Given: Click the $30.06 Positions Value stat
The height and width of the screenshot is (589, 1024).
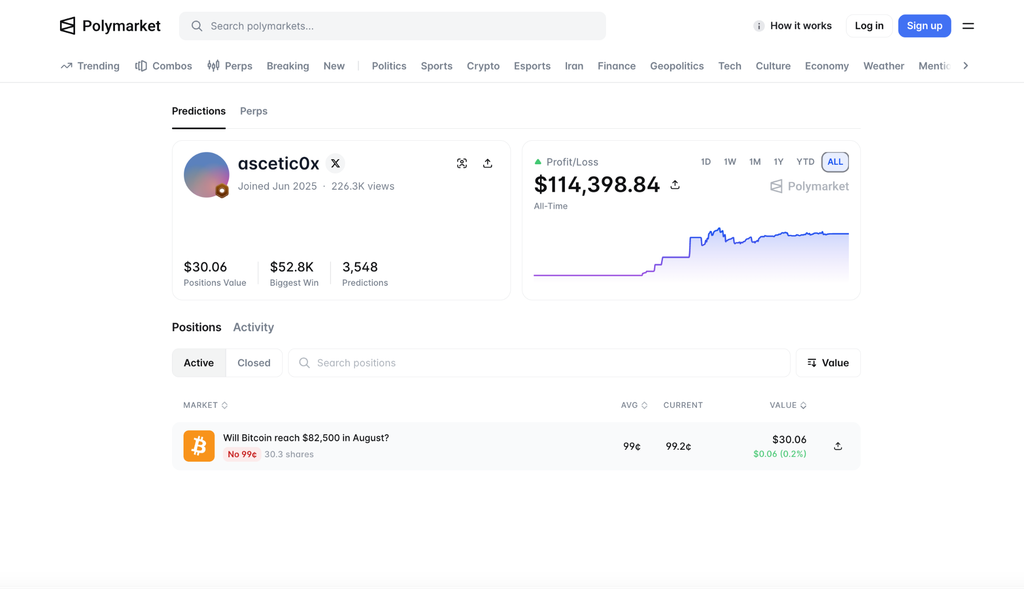Looking at the screenshot, I should (215, 274).
